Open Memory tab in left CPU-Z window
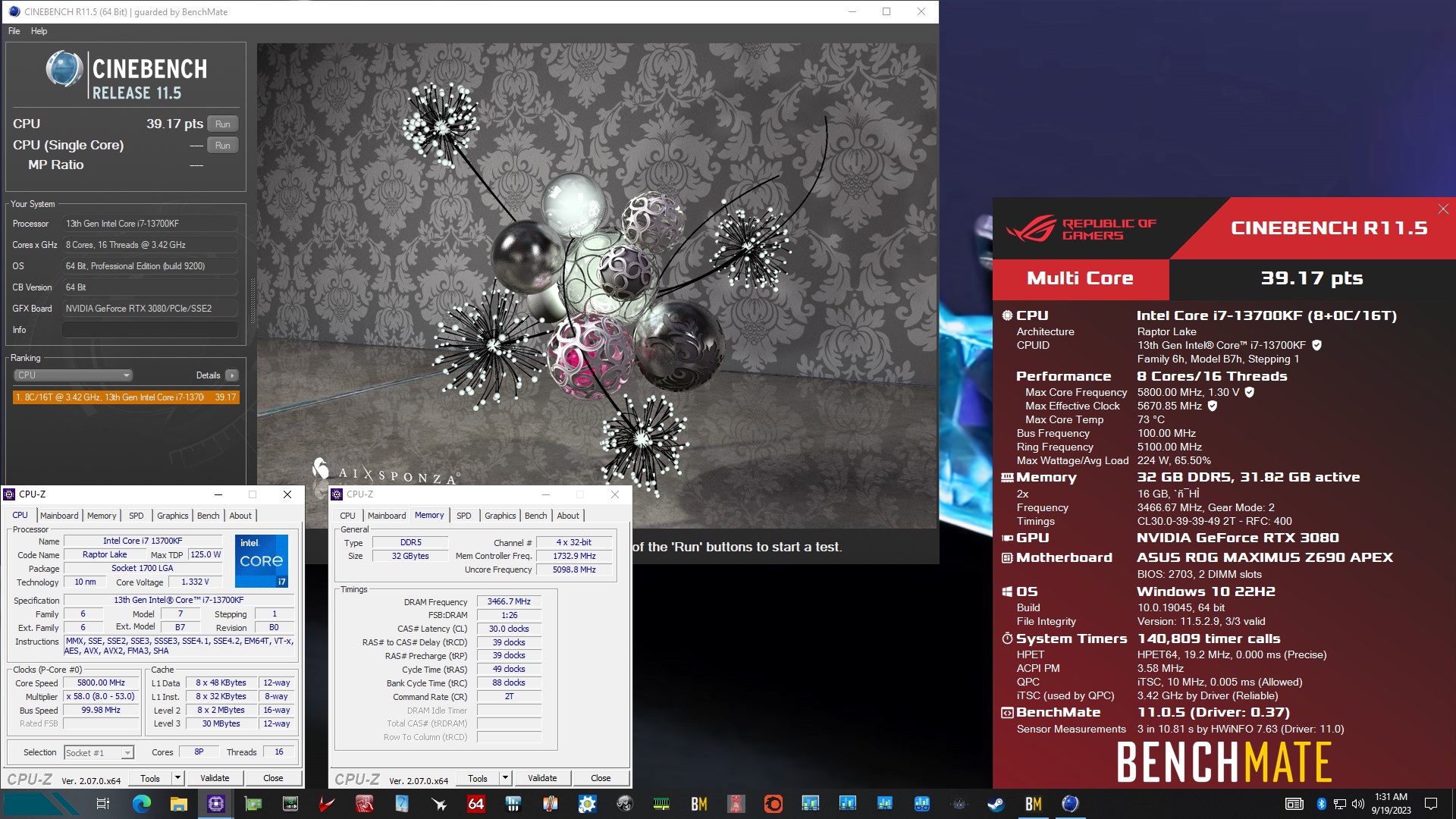The width and height of the screenshot is (1456, 819). [x=102, y=516]
